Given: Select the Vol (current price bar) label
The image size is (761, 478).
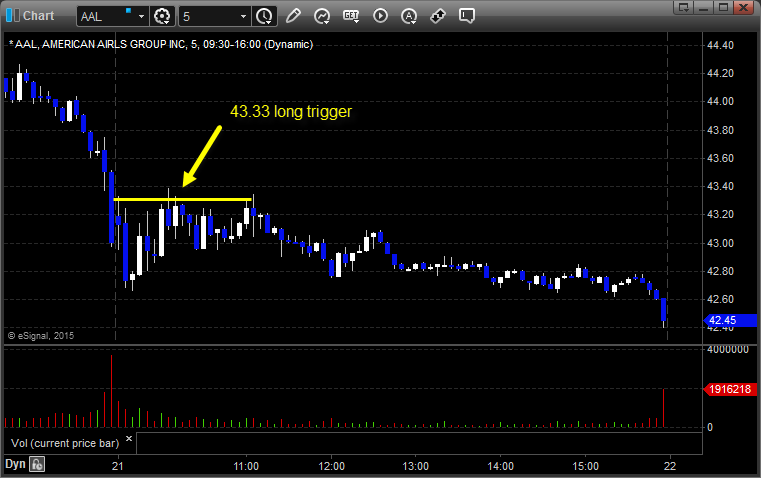Looking at the screenshot, I should coord(65,443).
